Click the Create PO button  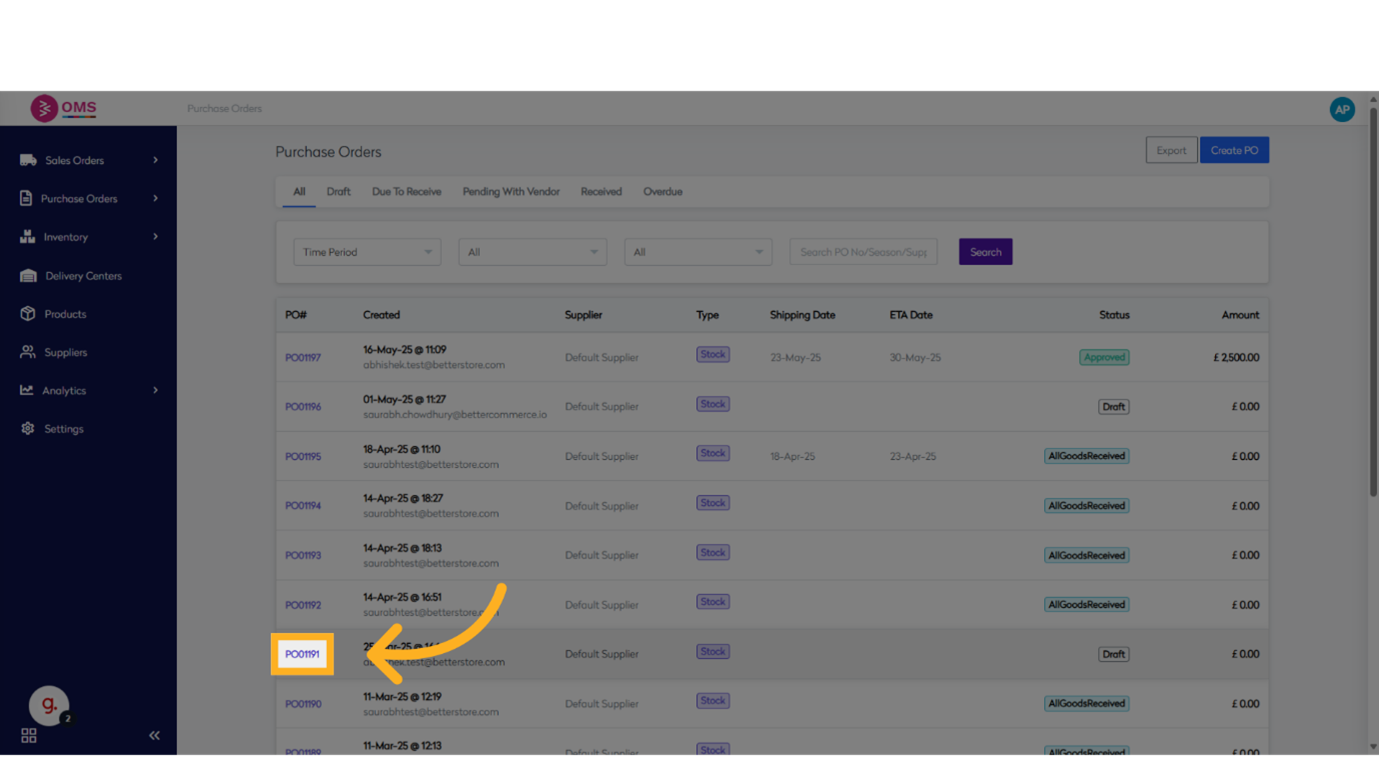tap(1234, 150)
